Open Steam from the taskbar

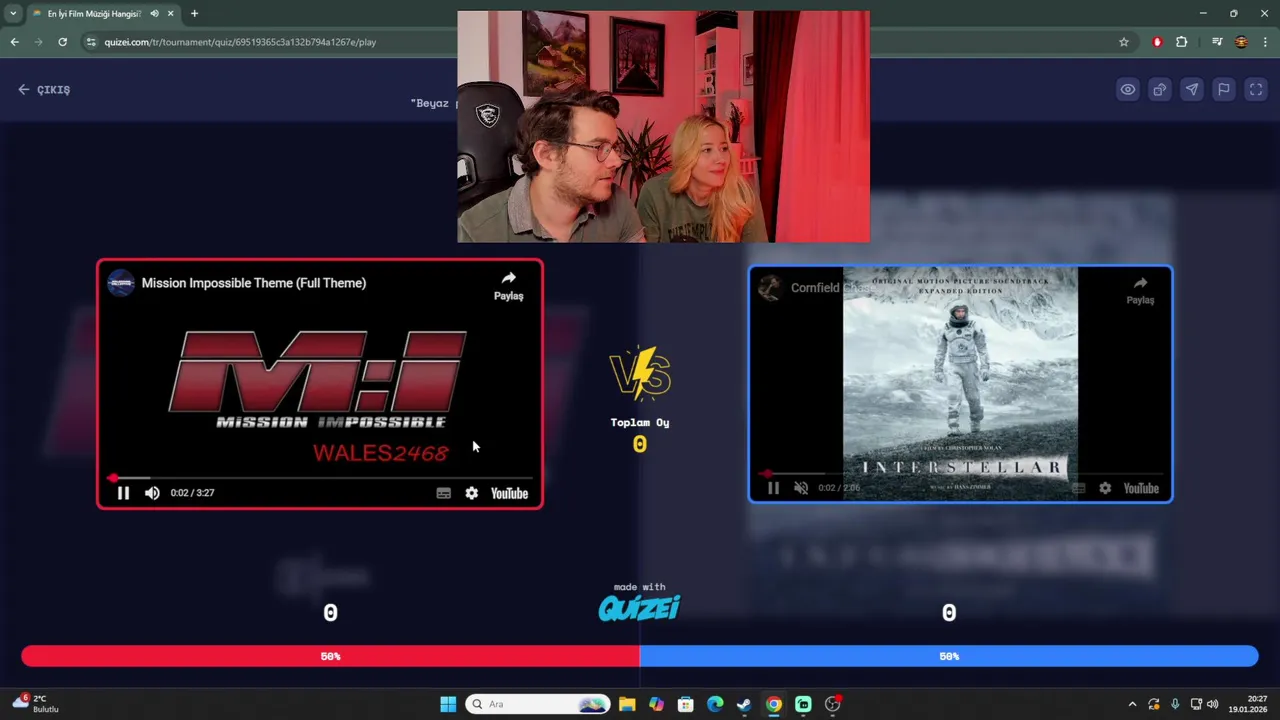pyautogui.click(x=744, y=704)
